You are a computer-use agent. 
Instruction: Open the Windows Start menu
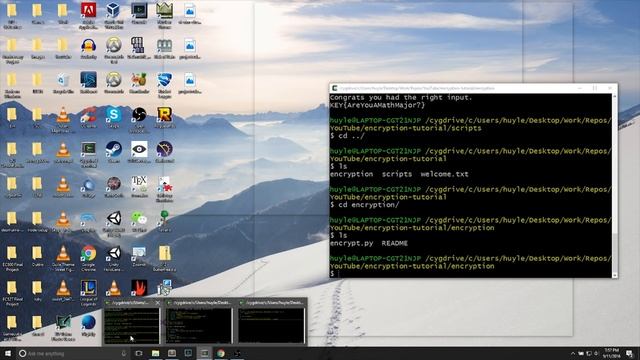point(7,353)
